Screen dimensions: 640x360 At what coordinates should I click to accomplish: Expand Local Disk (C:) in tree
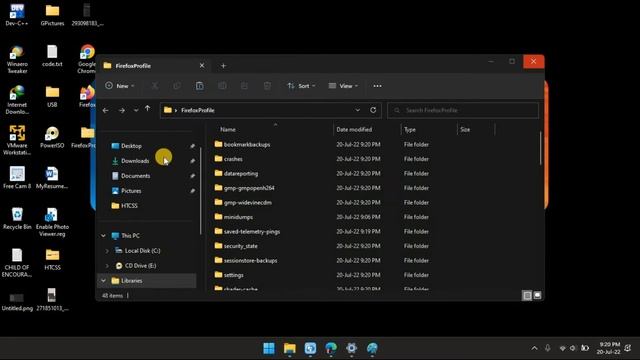[x=107, y=251]
